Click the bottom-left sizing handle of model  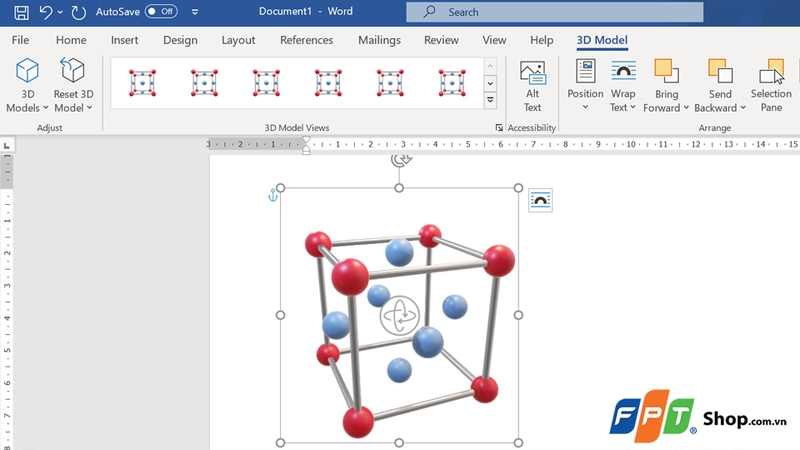click(280, 443)
